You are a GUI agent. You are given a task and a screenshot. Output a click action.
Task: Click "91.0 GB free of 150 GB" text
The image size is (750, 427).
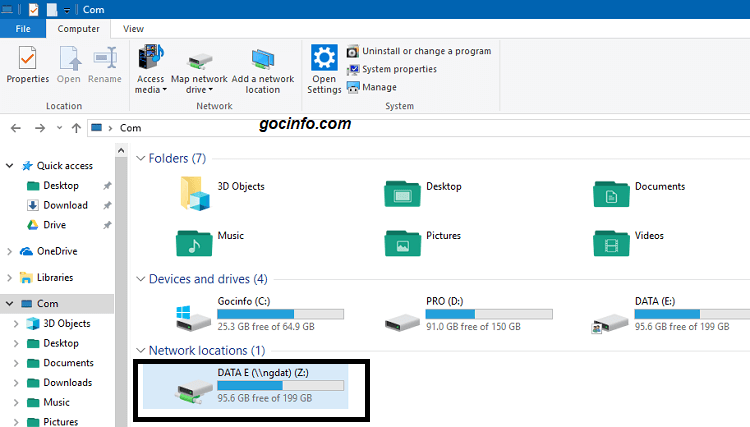(473, 327)
